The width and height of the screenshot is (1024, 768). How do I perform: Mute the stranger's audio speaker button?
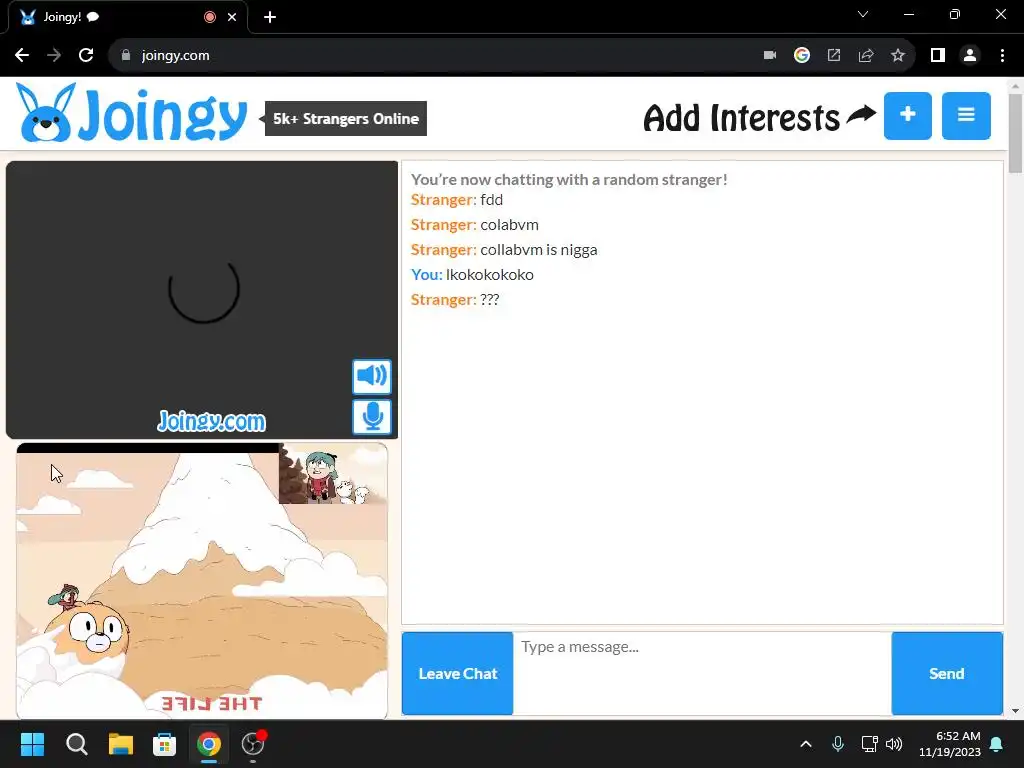372,376
